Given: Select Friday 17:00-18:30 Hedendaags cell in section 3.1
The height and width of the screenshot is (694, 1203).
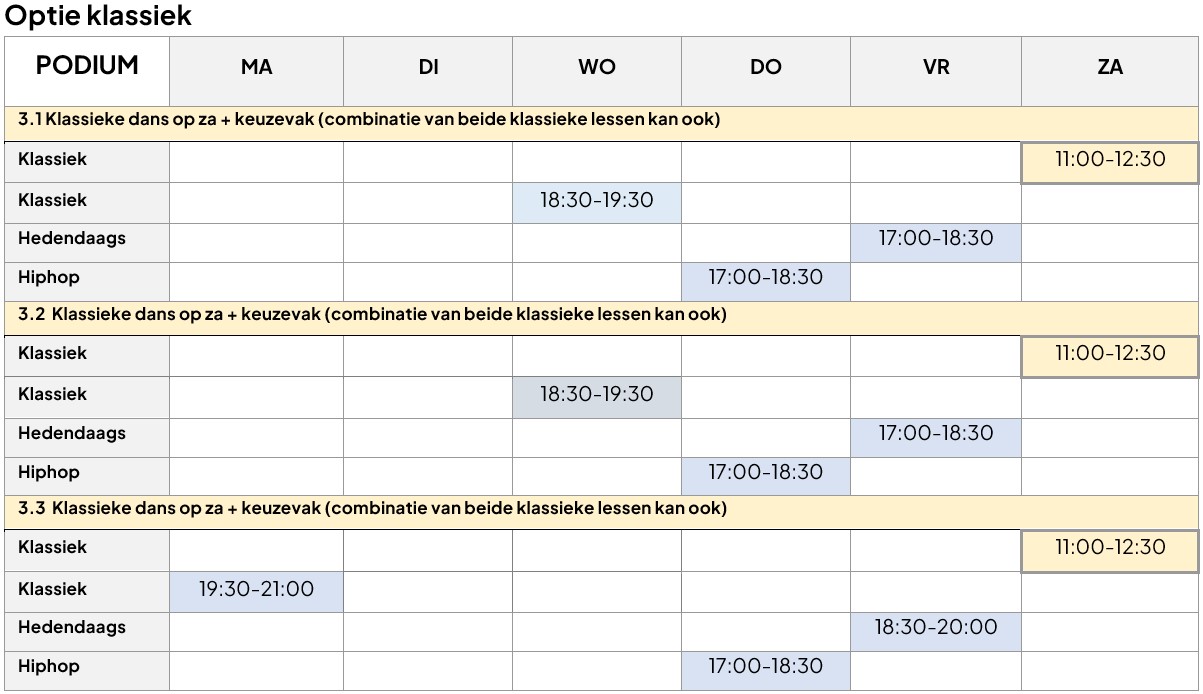Looking at the screenshot, I should pyautogui.click(x=936, y=242).
